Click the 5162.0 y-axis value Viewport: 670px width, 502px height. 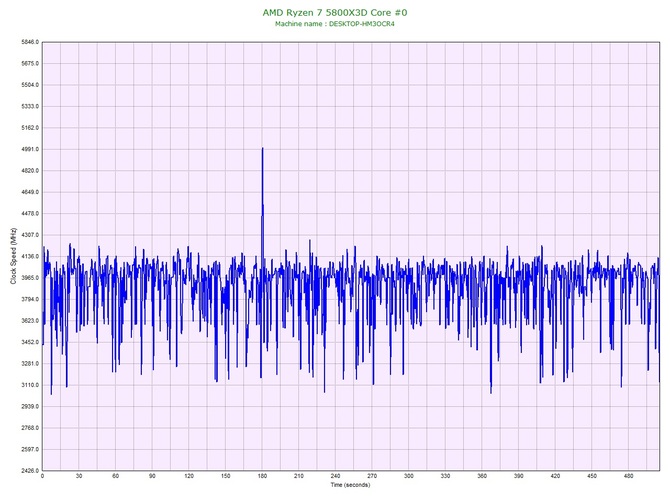(x=30, y=128)
